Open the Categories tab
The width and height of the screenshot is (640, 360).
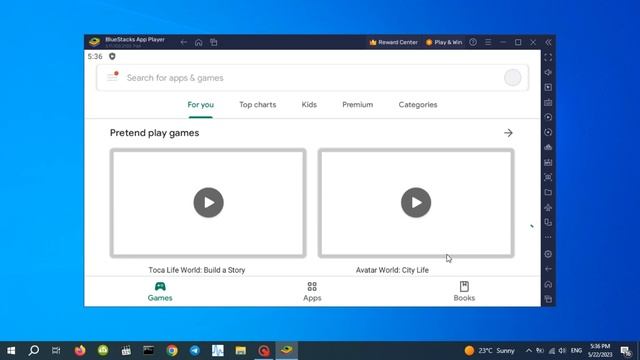(418, 105)
